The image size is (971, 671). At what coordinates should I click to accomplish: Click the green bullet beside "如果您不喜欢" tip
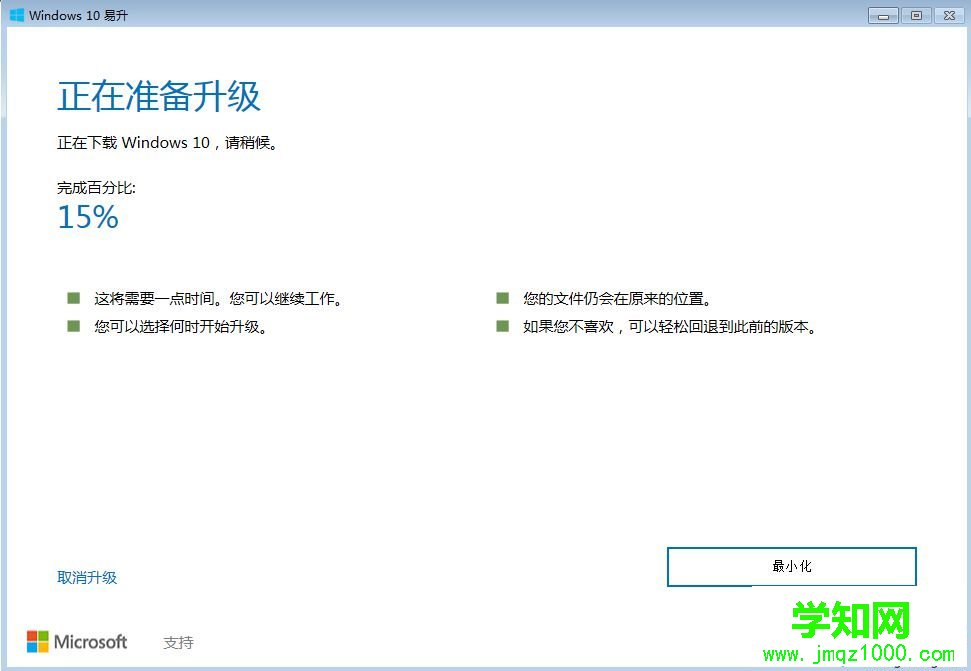point(501,325)
